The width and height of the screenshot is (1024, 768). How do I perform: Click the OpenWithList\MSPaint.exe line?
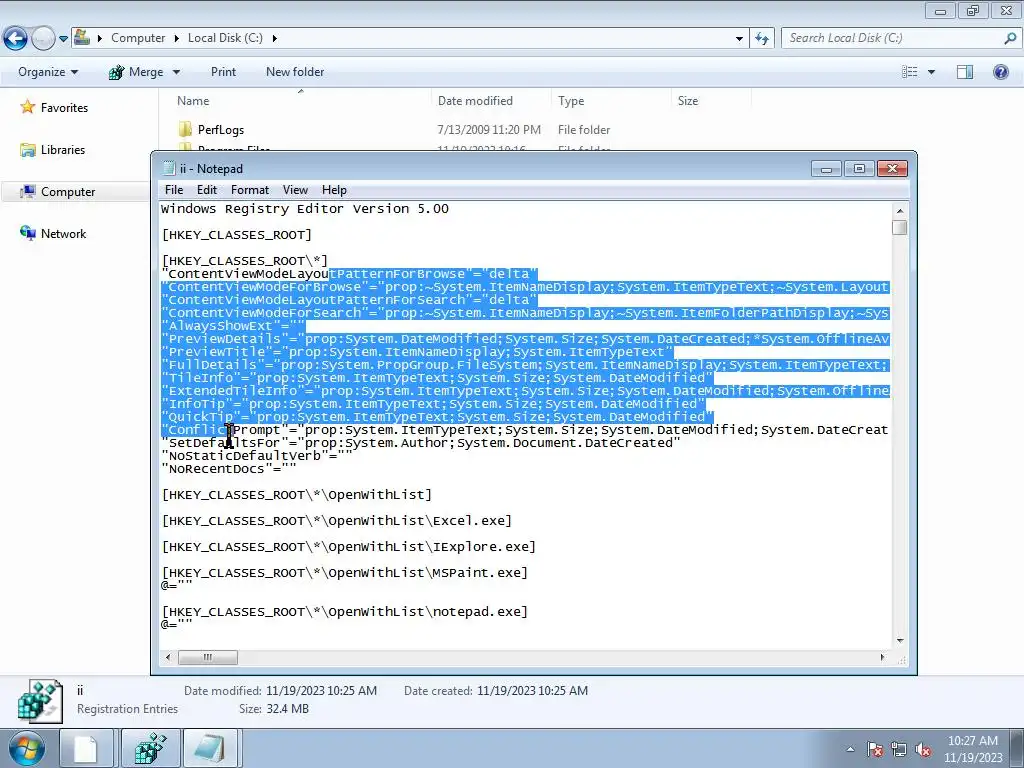(x=344, y=573)
